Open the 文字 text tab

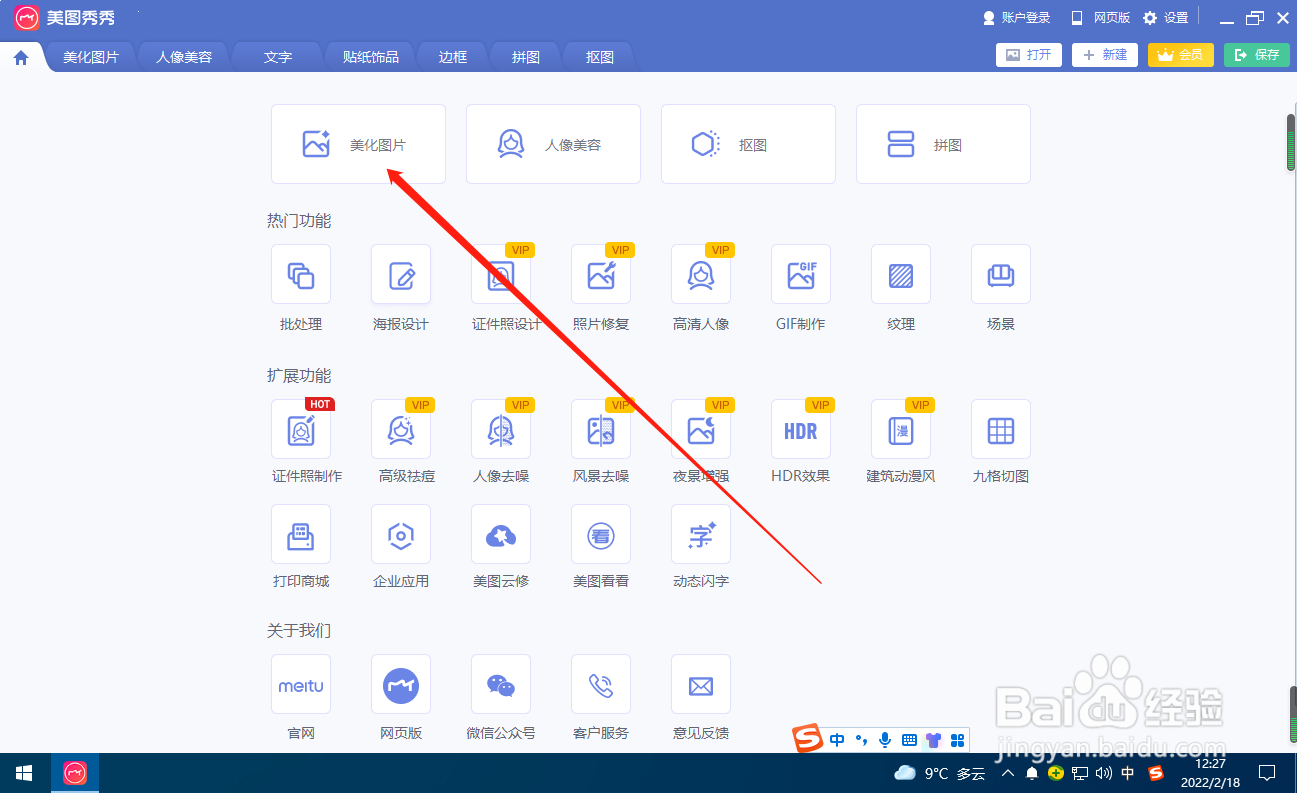point(276,57)
